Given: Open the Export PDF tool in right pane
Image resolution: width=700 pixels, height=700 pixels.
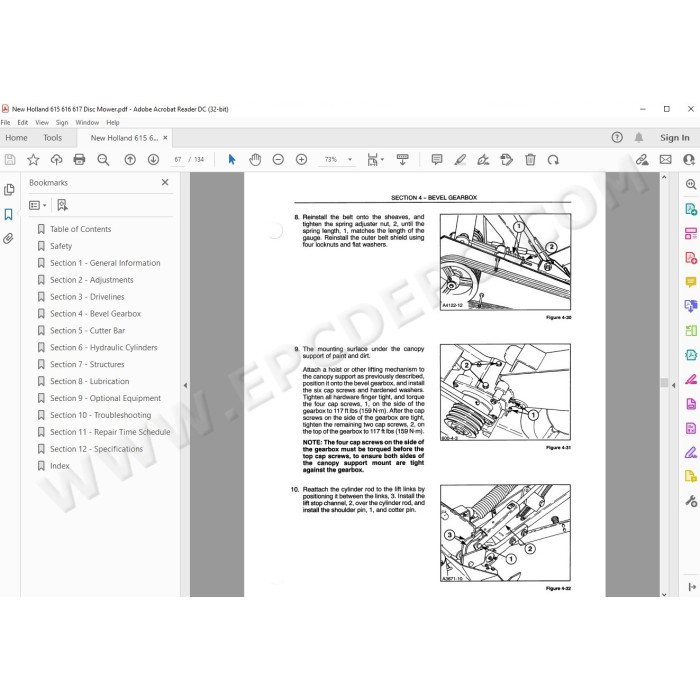Looking at the screenshot, I should [691, 209].
